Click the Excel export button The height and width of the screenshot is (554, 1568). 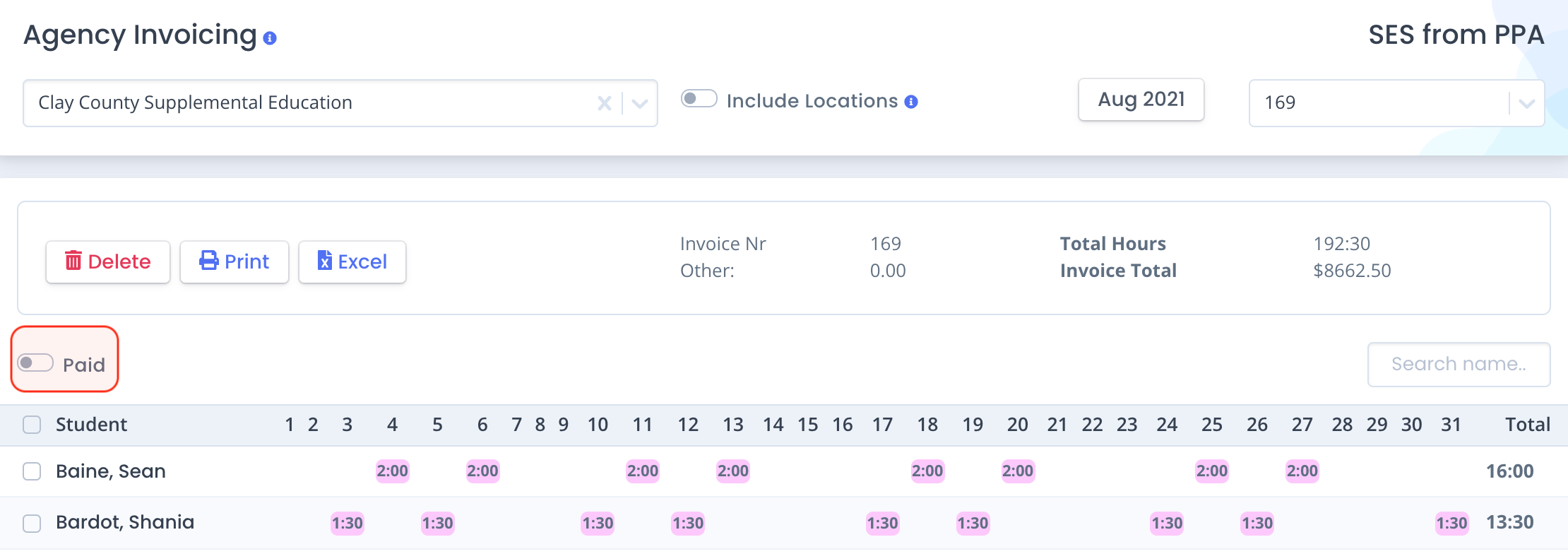[352, 262]
